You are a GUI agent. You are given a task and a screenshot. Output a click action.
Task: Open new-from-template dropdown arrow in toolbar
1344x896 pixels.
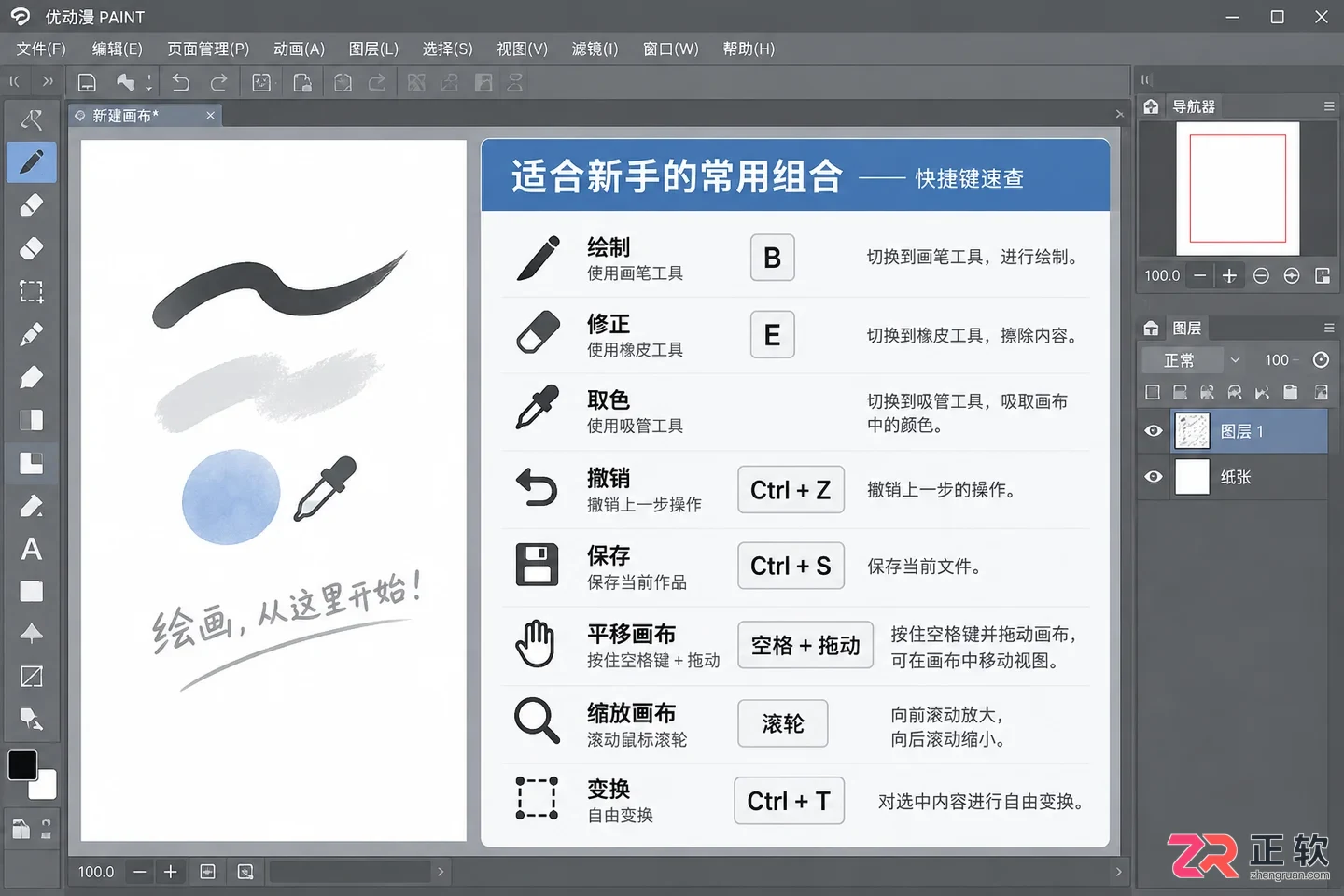[148, 83]
